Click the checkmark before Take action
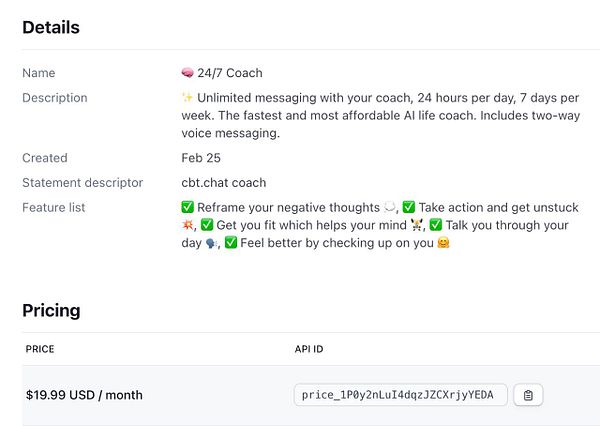The width and height of the screenshot is (600, 426). coord(408,208)
